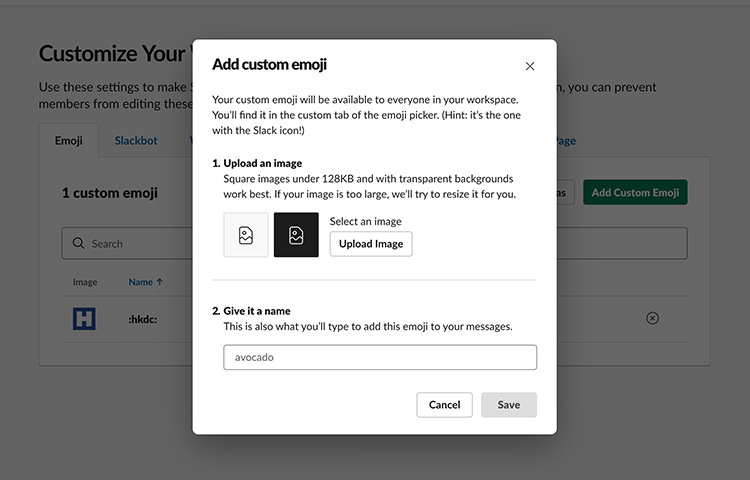Image resolution: width=750 pixels, height=480 pixels.
Task: Save the new custom emoji
Action: tap(508, 405)
